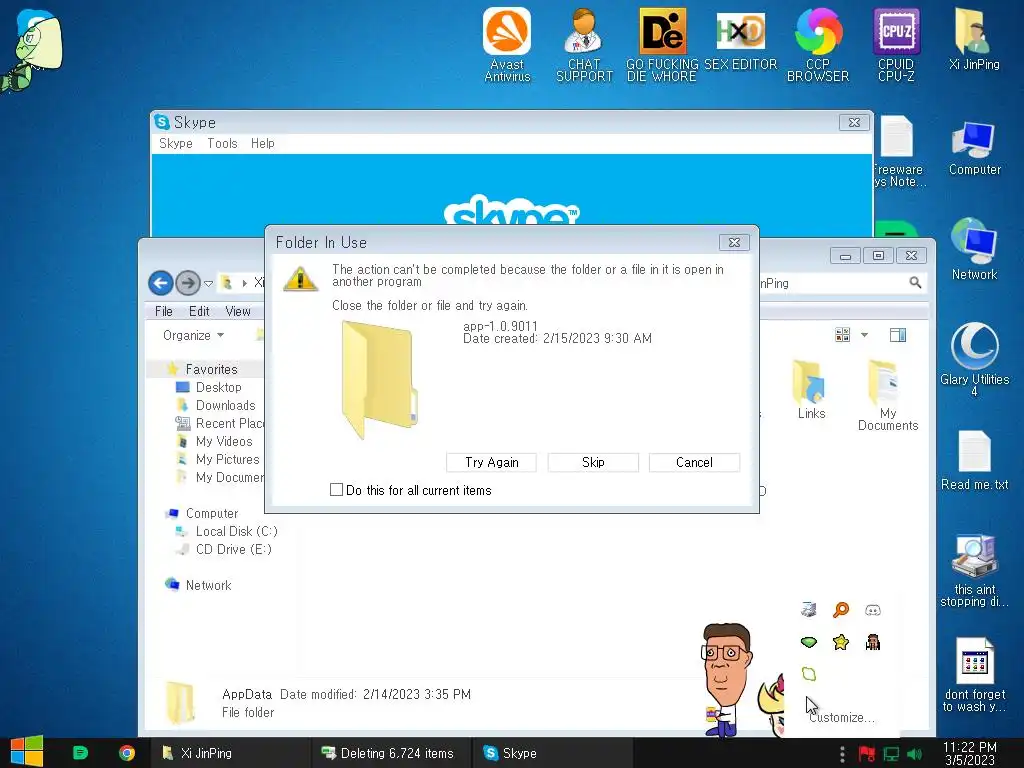Open the View menu in Explorer

tap(238, 311)
